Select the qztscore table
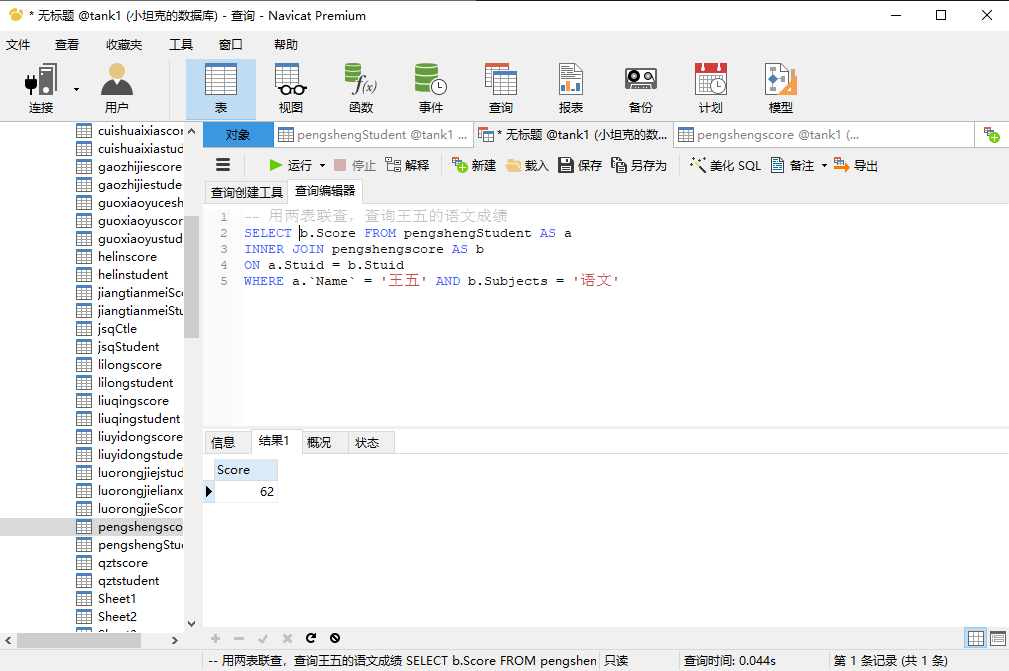1009x671 pixels. [123, 563]
